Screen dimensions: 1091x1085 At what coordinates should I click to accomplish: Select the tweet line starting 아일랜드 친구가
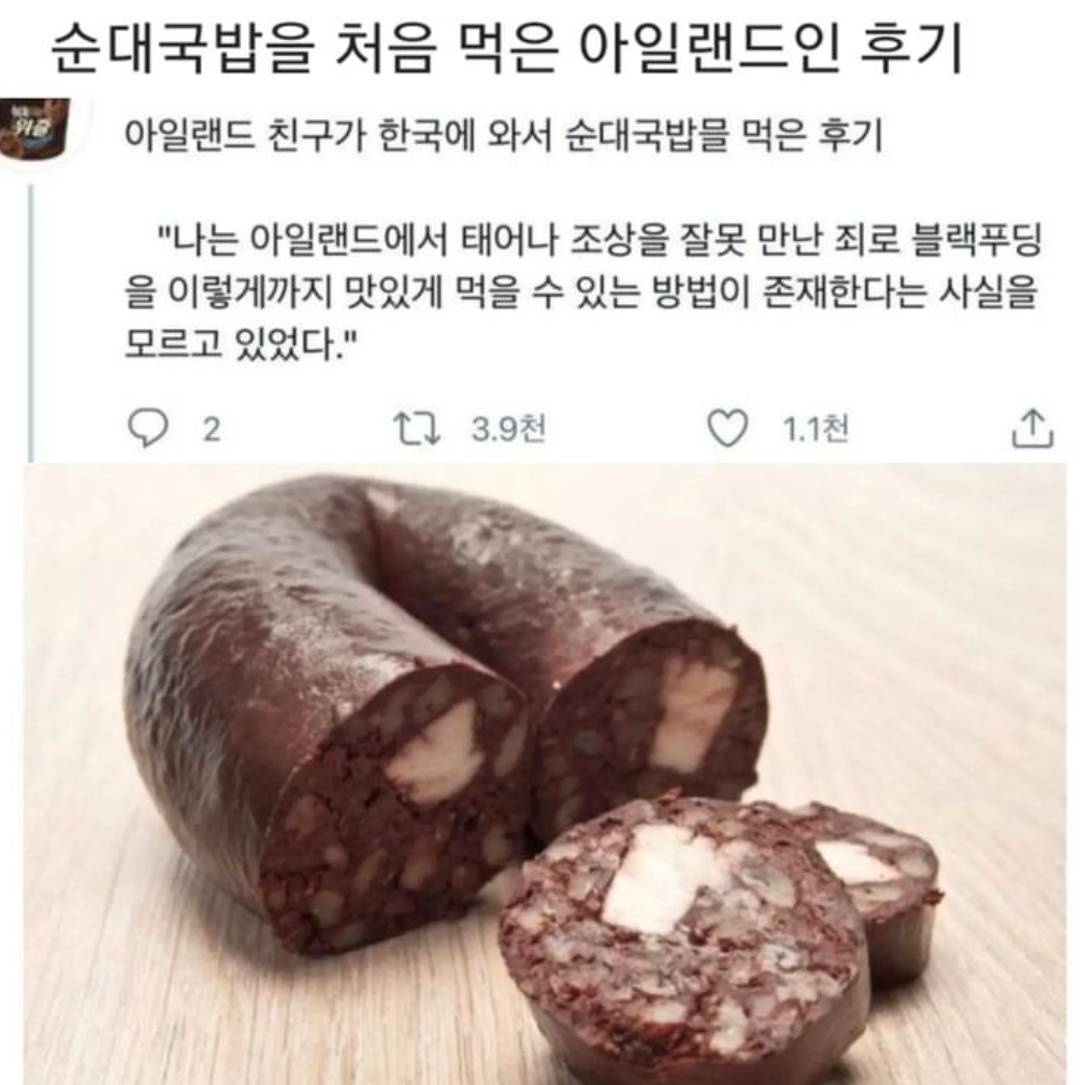click(x=504, y=136)
